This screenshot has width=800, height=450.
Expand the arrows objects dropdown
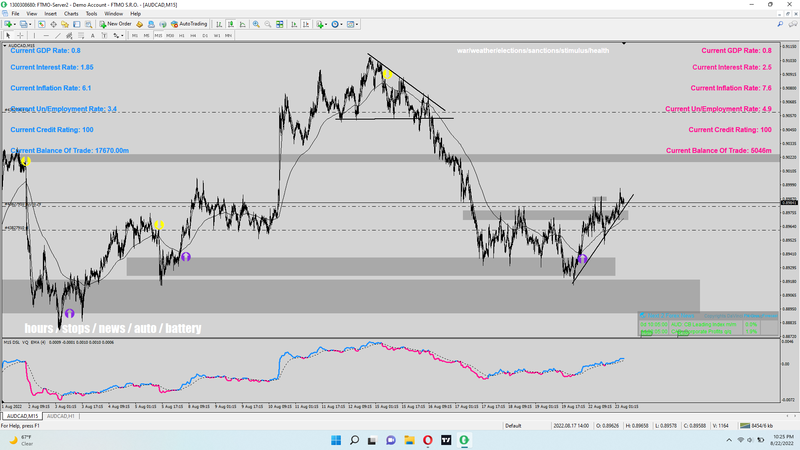coord(120,35)
